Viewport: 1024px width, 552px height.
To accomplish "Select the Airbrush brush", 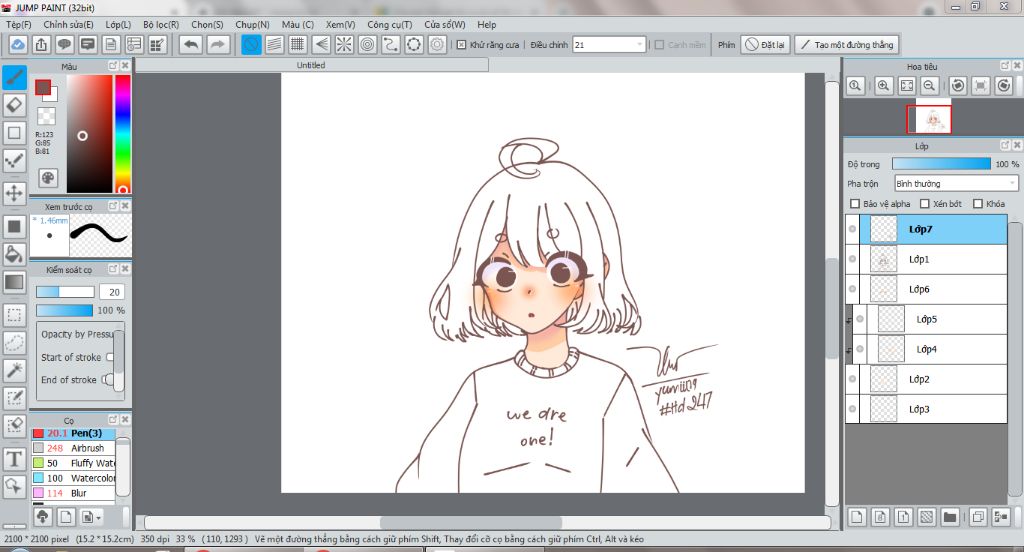I will click(x=73, y=448).
